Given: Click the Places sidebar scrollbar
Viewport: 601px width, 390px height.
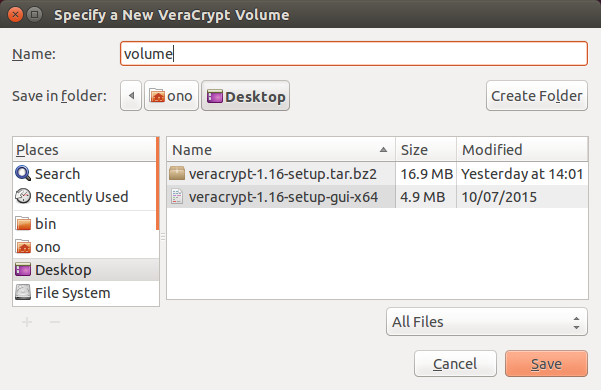Looking at the screenshot, I should 157,184.
